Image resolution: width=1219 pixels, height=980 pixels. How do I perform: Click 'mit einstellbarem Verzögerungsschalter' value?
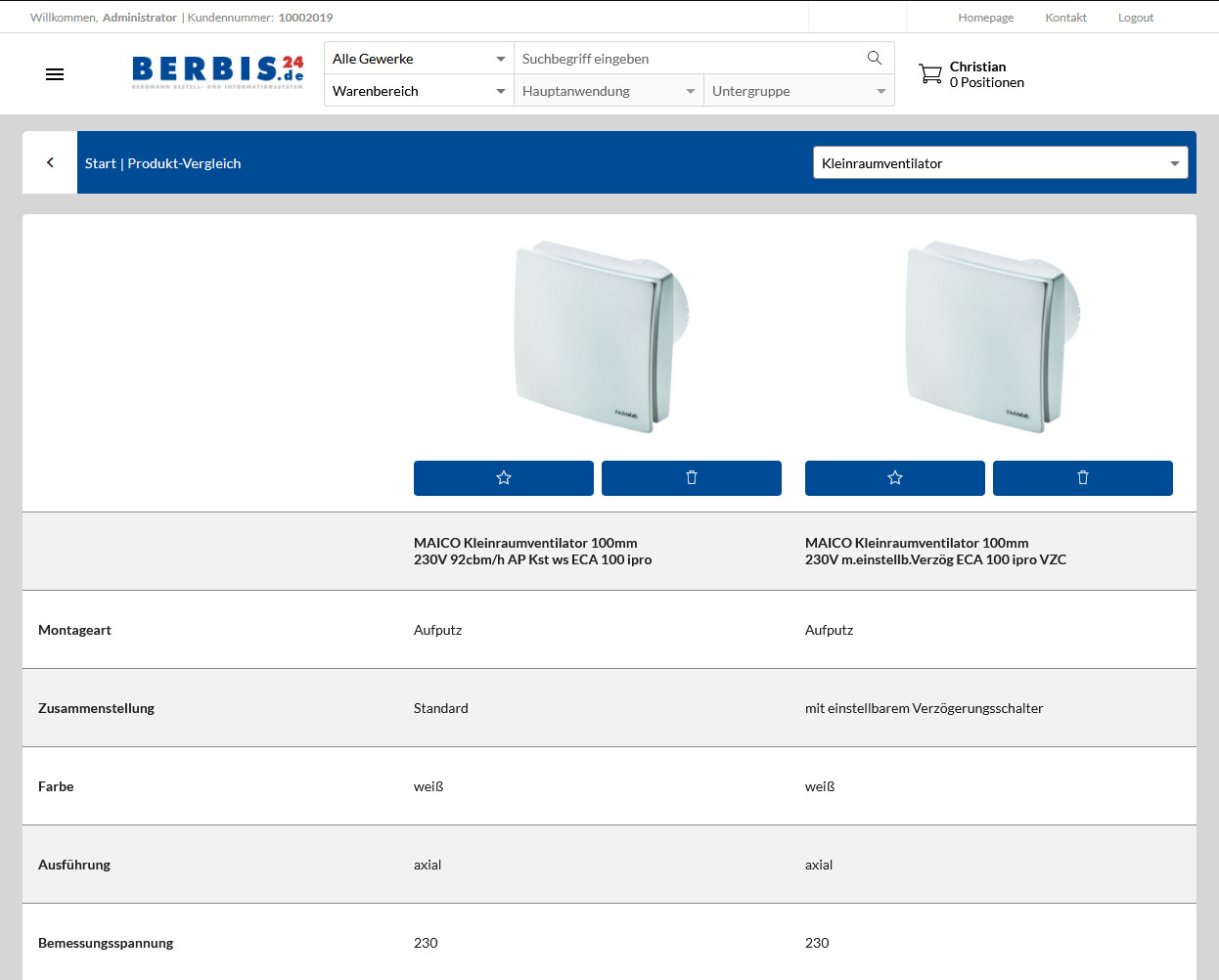(x=925, y=708)
